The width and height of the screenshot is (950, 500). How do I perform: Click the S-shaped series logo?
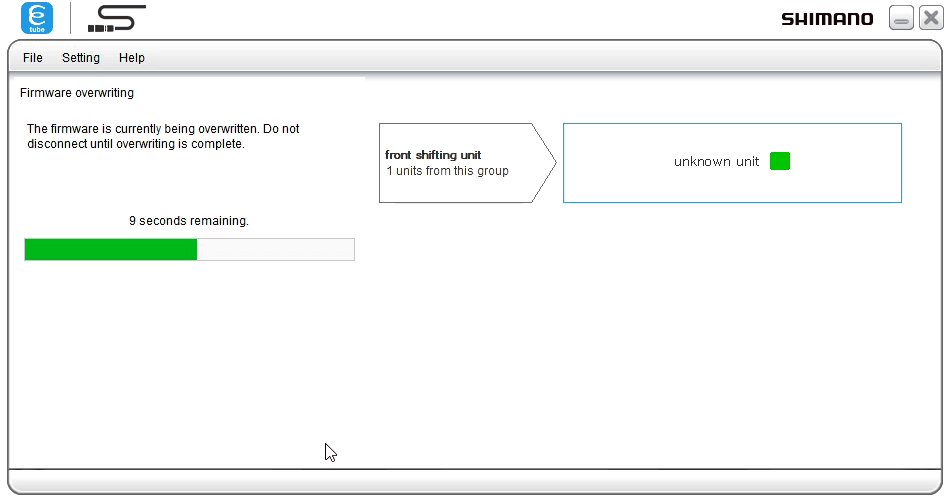pyautogui.click(x=116, y=18)
